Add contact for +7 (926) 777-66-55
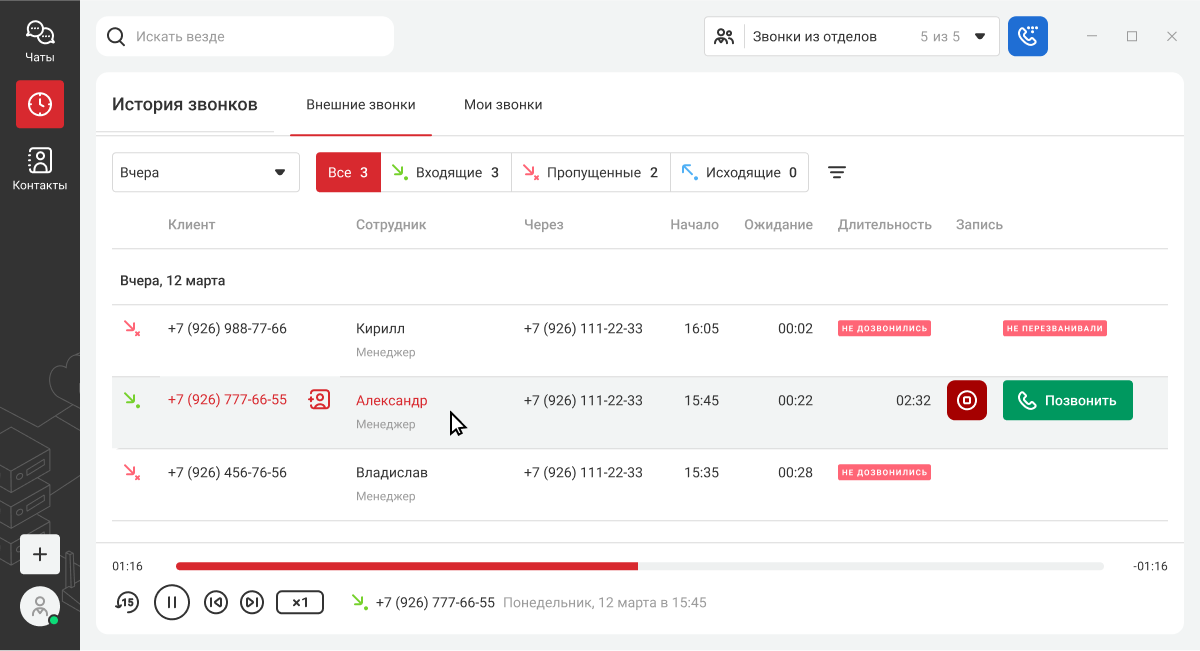1200x651 pixels. coord(319,400)
